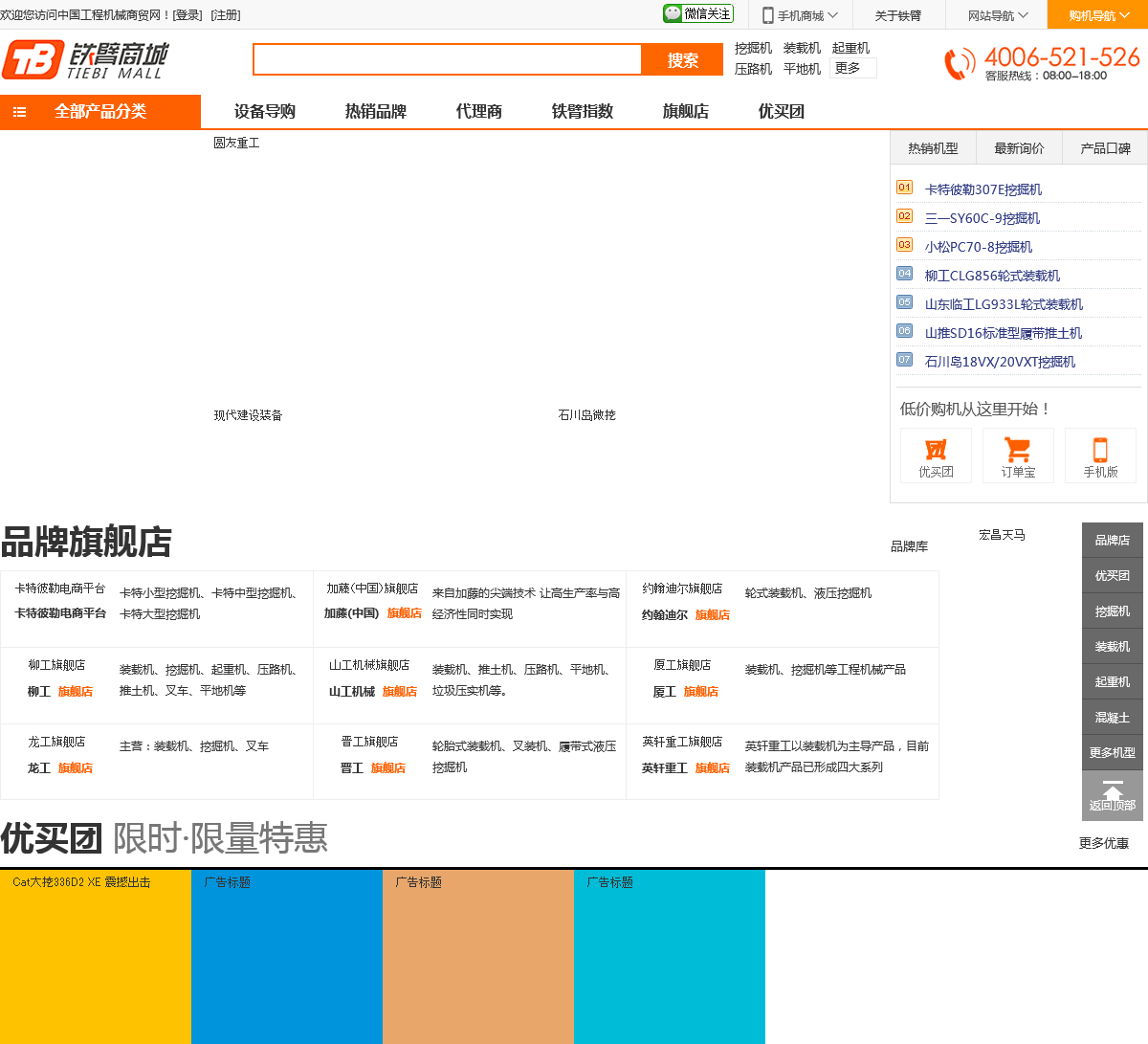Open 卡特彼勒307E挖掘机 in hot list
The height and width of the screenshot is (1044, 1148).
983,189
